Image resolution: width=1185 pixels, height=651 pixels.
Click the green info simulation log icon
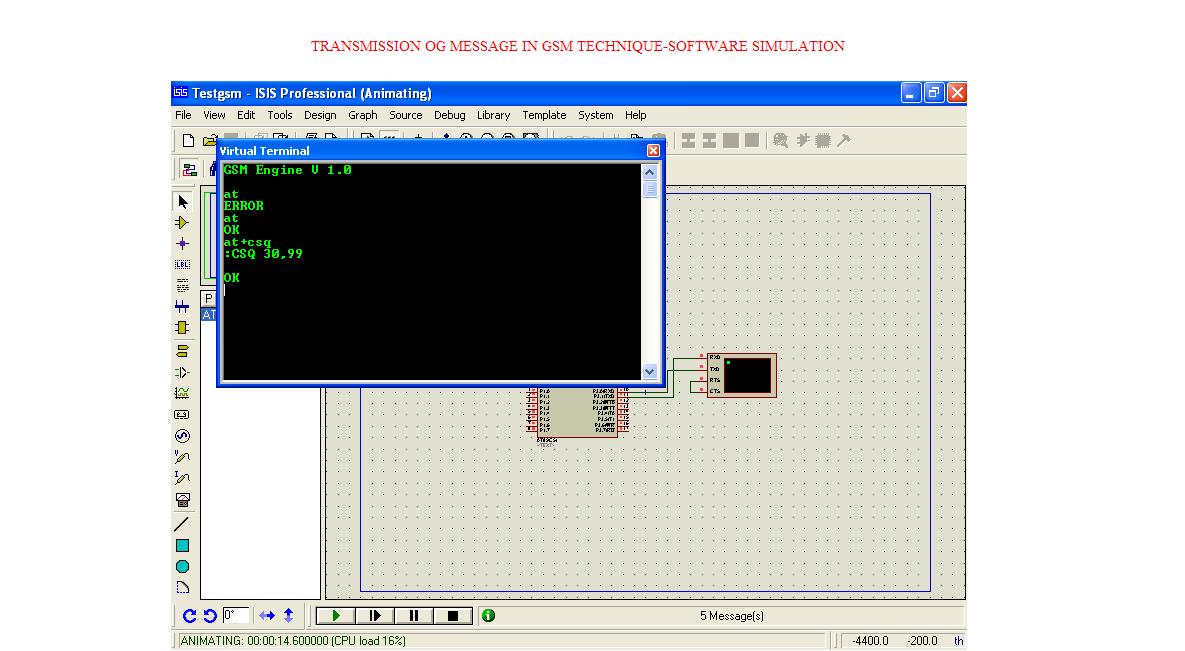[x=488, y=615]
